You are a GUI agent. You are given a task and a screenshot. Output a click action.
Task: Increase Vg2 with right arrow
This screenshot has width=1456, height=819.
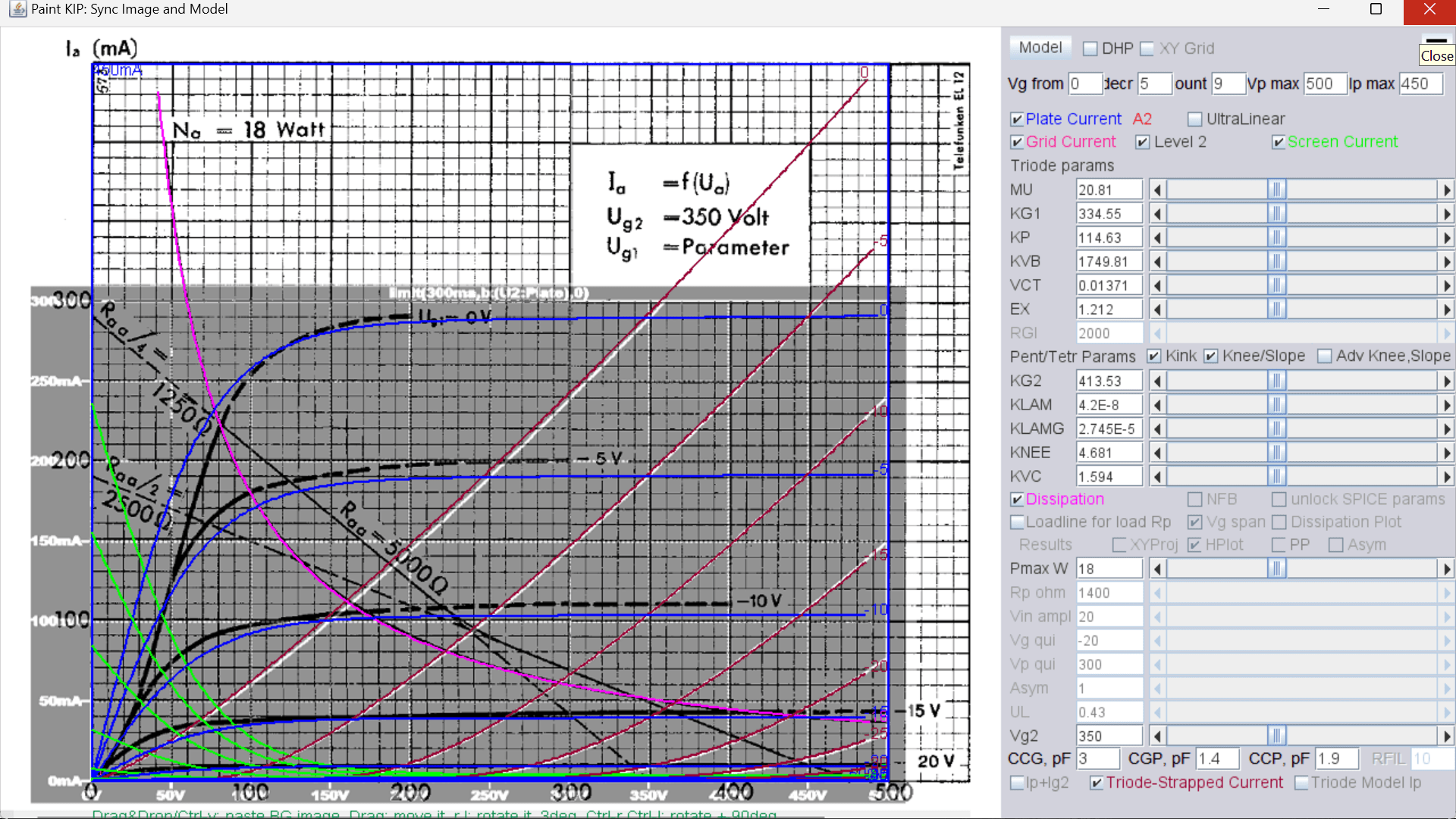click(1446, 736)
